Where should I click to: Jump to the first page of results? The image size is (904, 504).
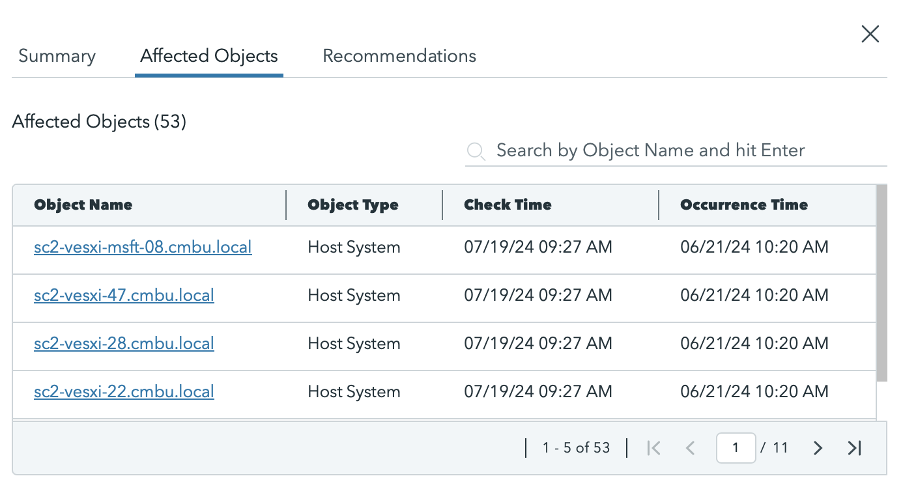(x=653, y=448)
